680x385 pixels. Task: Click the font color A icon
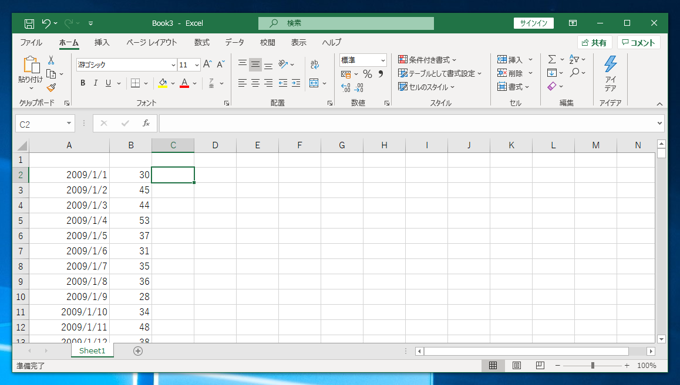tap(184, 83)
